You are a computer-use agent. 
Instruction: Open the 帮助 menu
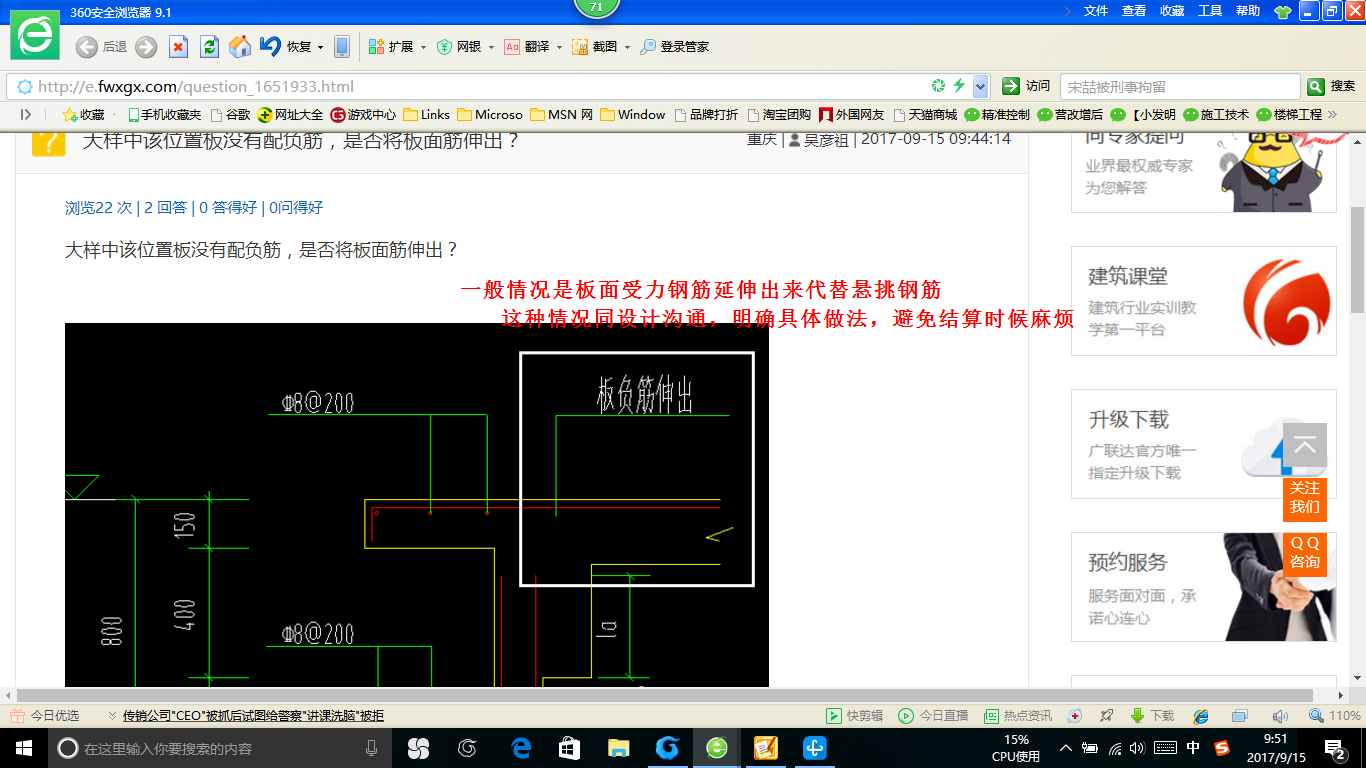coord(1248,10)
